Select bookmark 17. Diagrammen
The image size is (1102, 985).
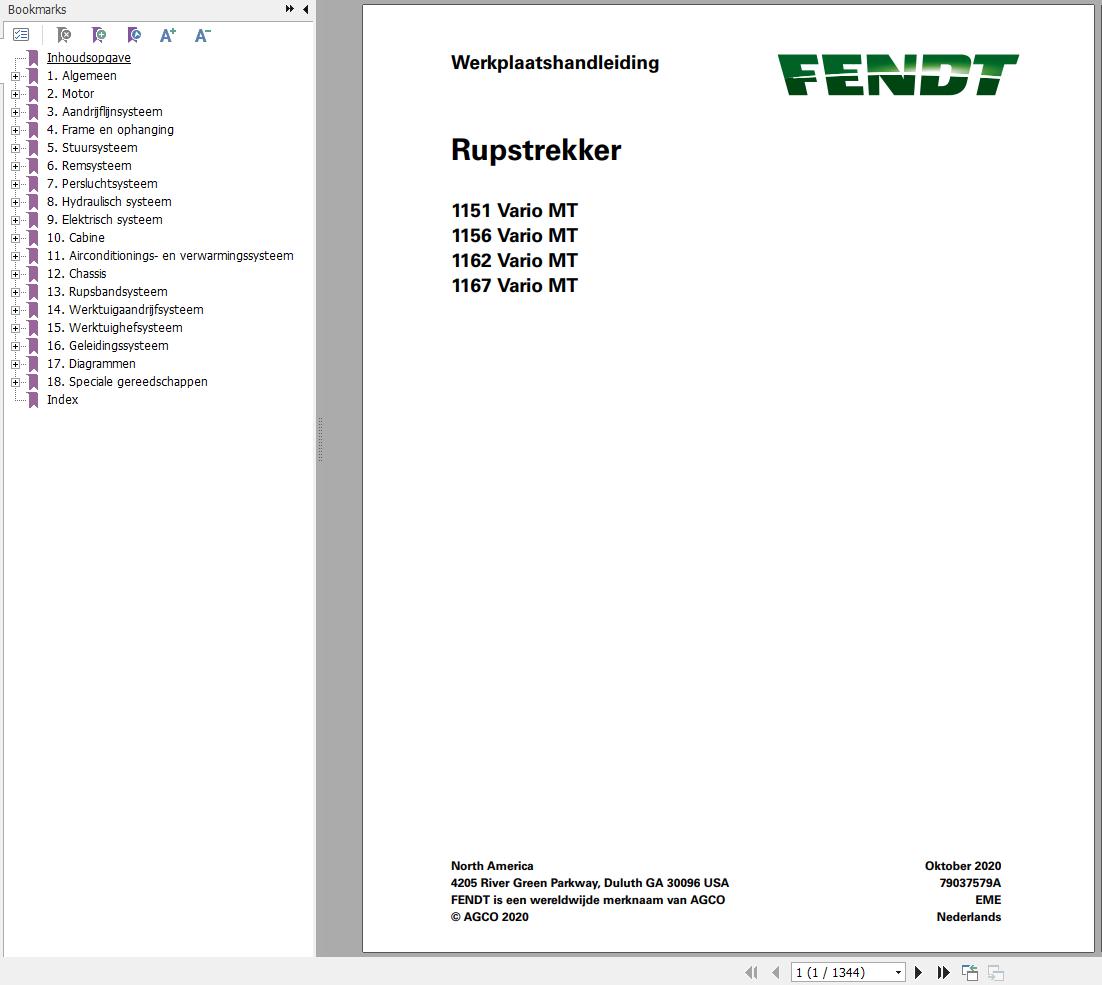91,363
